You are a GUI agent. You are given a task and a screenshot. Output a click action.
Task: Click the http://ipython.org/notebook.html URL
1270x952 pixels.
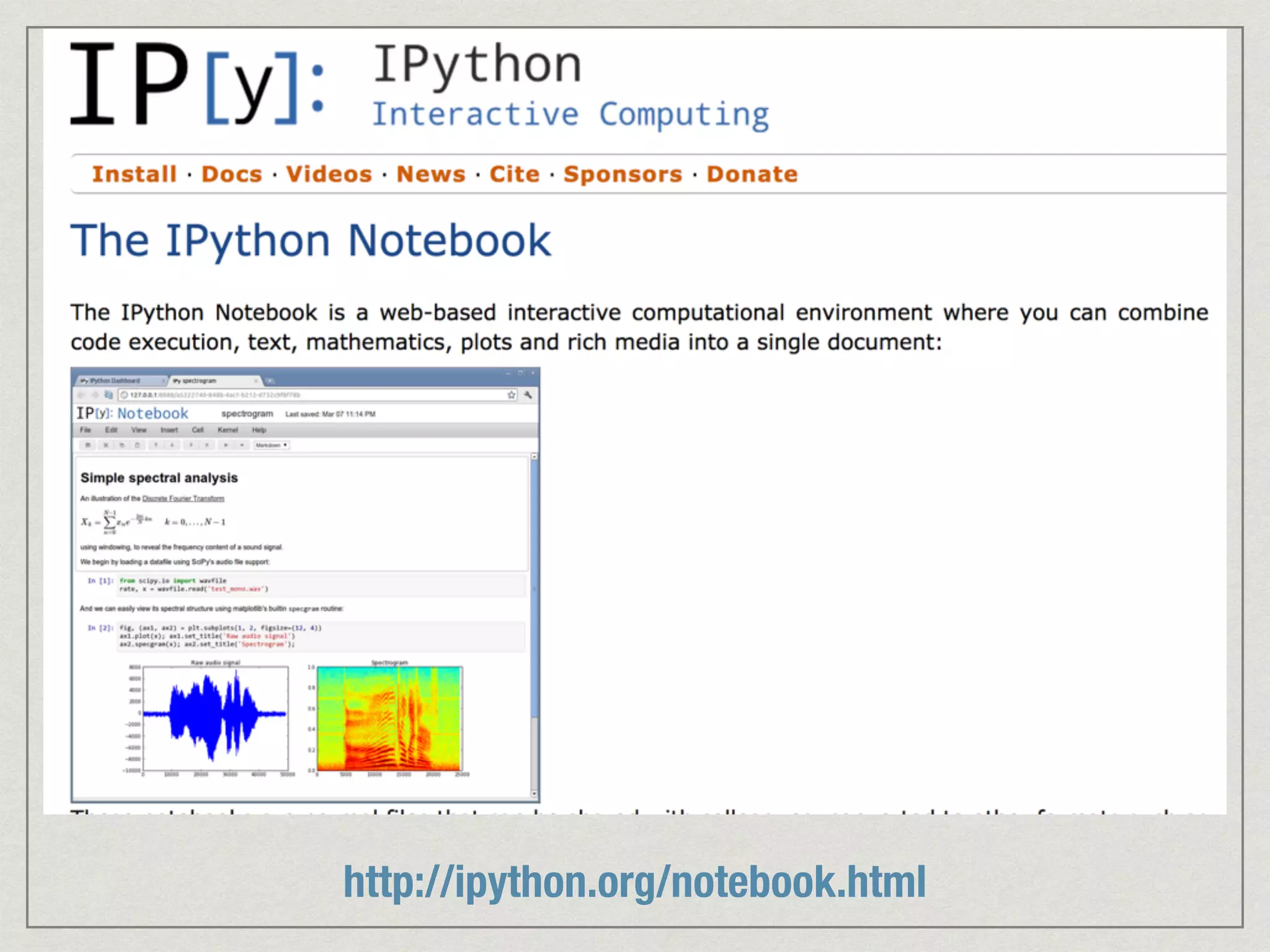click(x=634, y=882)
